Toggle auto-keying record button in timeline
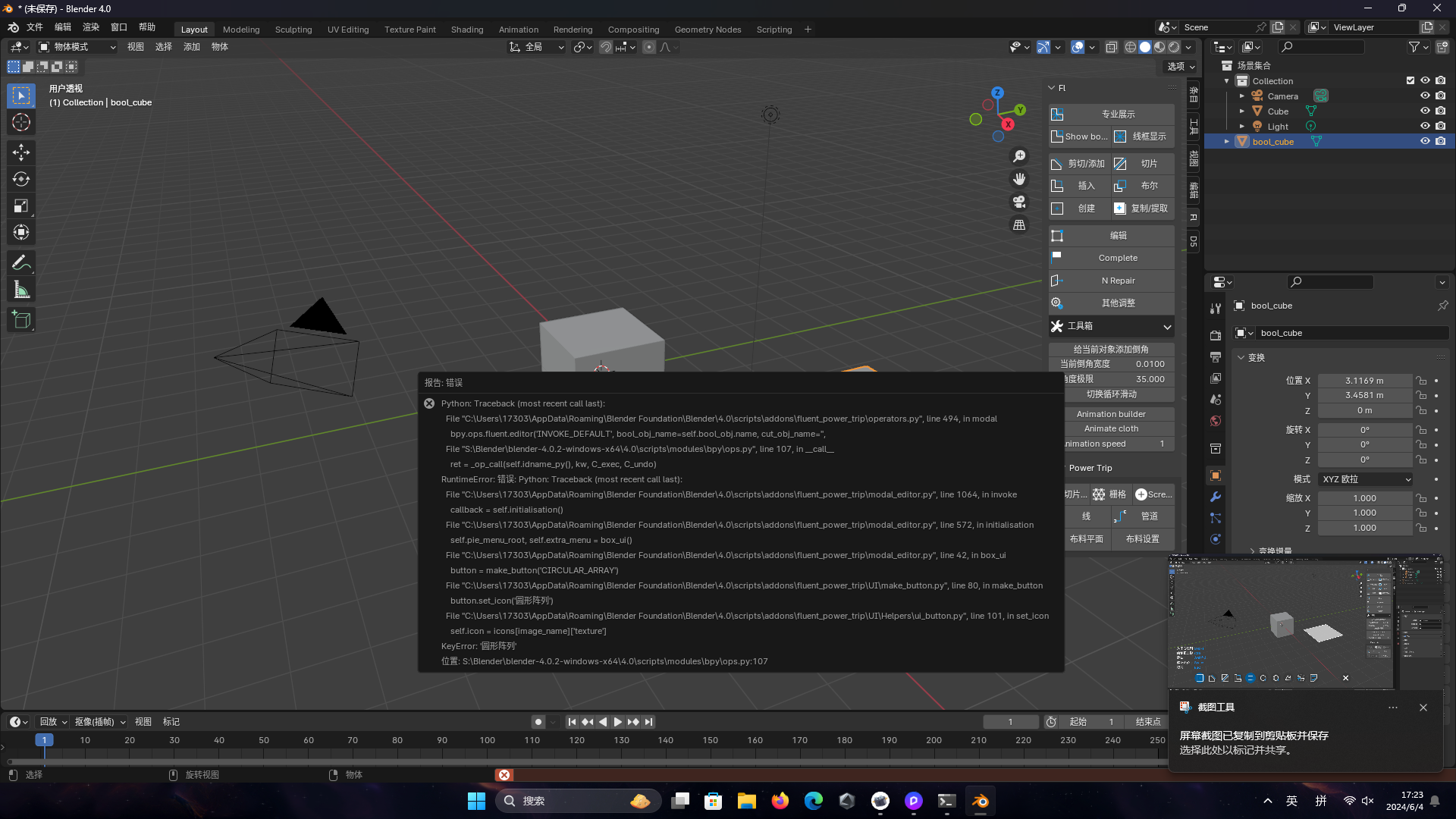 point(538,722)
